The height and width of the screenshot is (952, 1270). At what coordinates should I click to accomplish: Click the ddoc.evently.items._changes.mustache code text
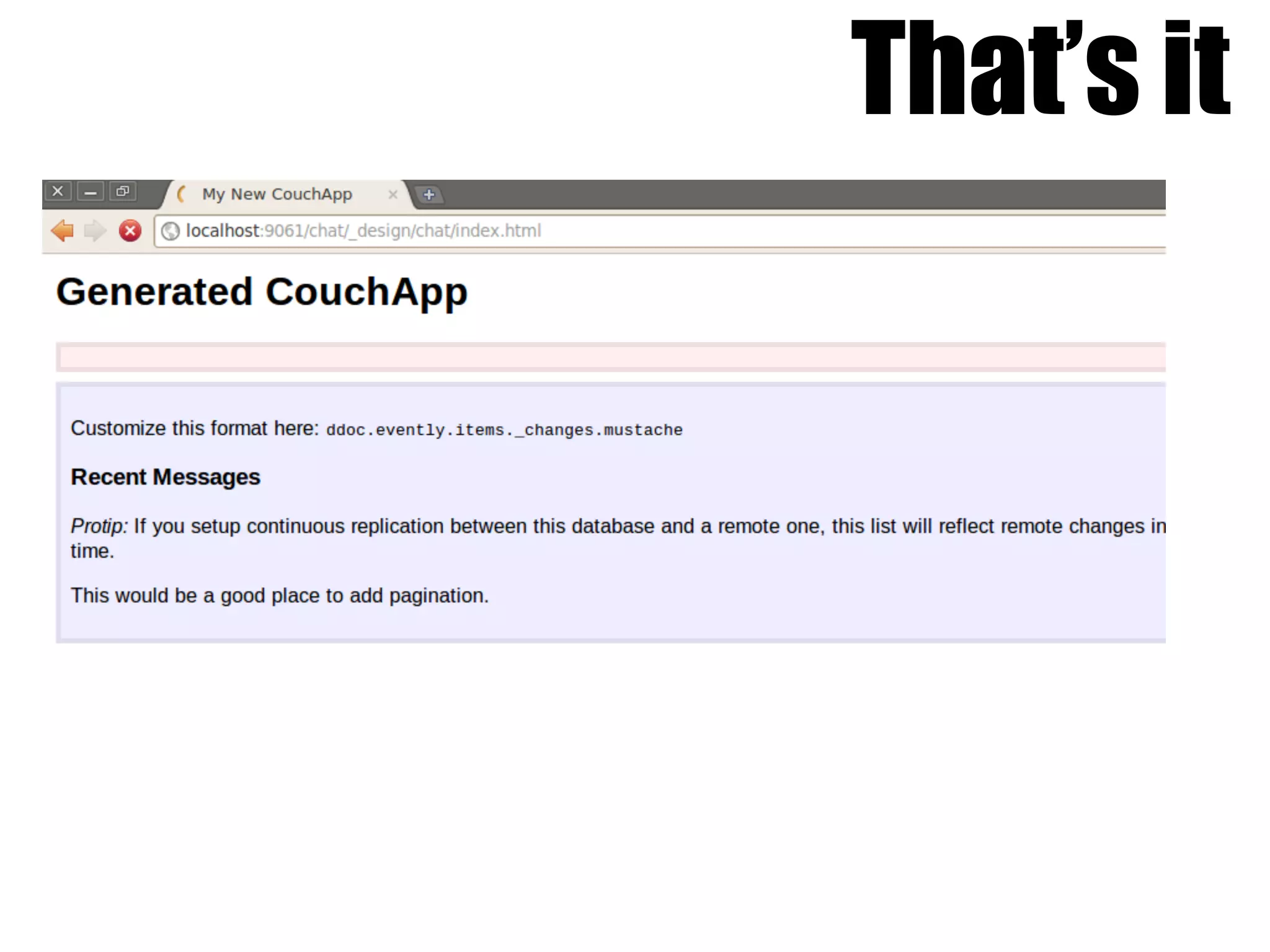click(x=504, y=430)
